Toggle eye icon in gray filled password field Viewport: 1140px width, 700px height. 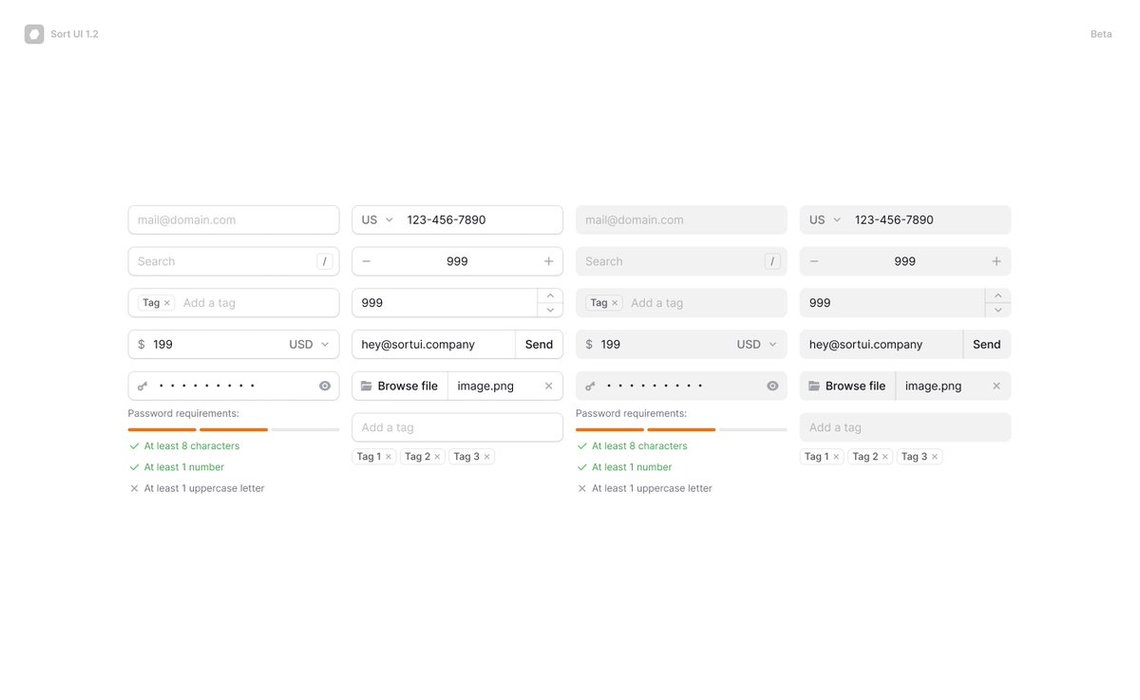pyautogui.click(x=773, y=386)
